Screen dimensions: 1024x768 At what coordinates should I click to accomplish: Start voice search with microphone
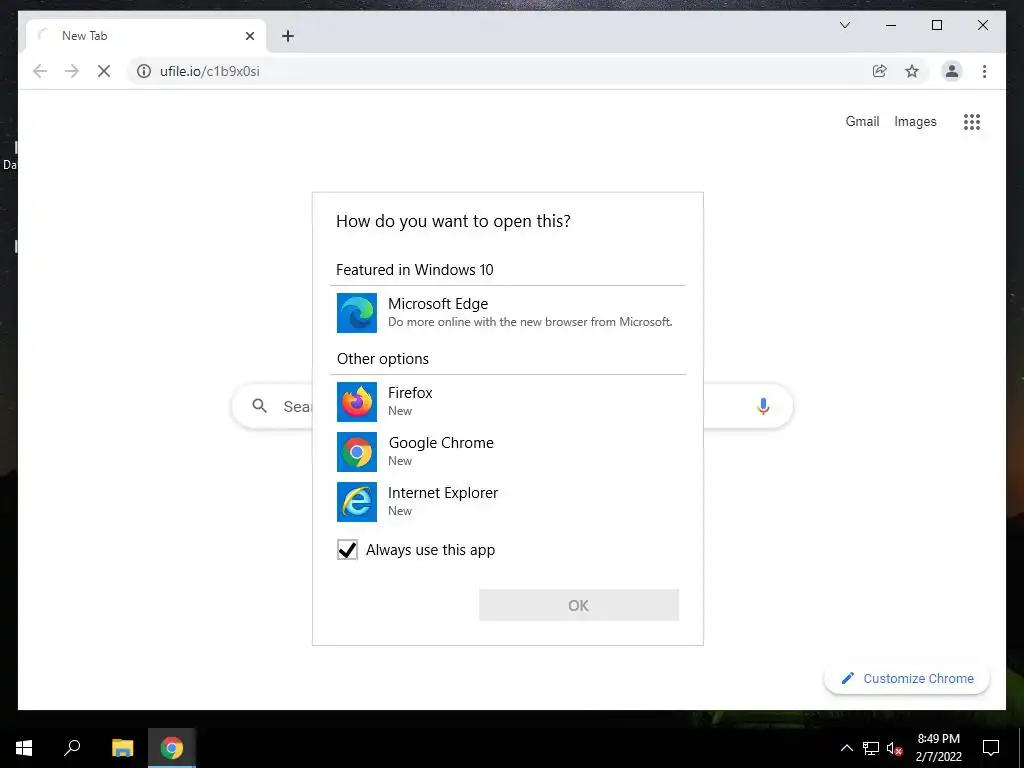763,406
